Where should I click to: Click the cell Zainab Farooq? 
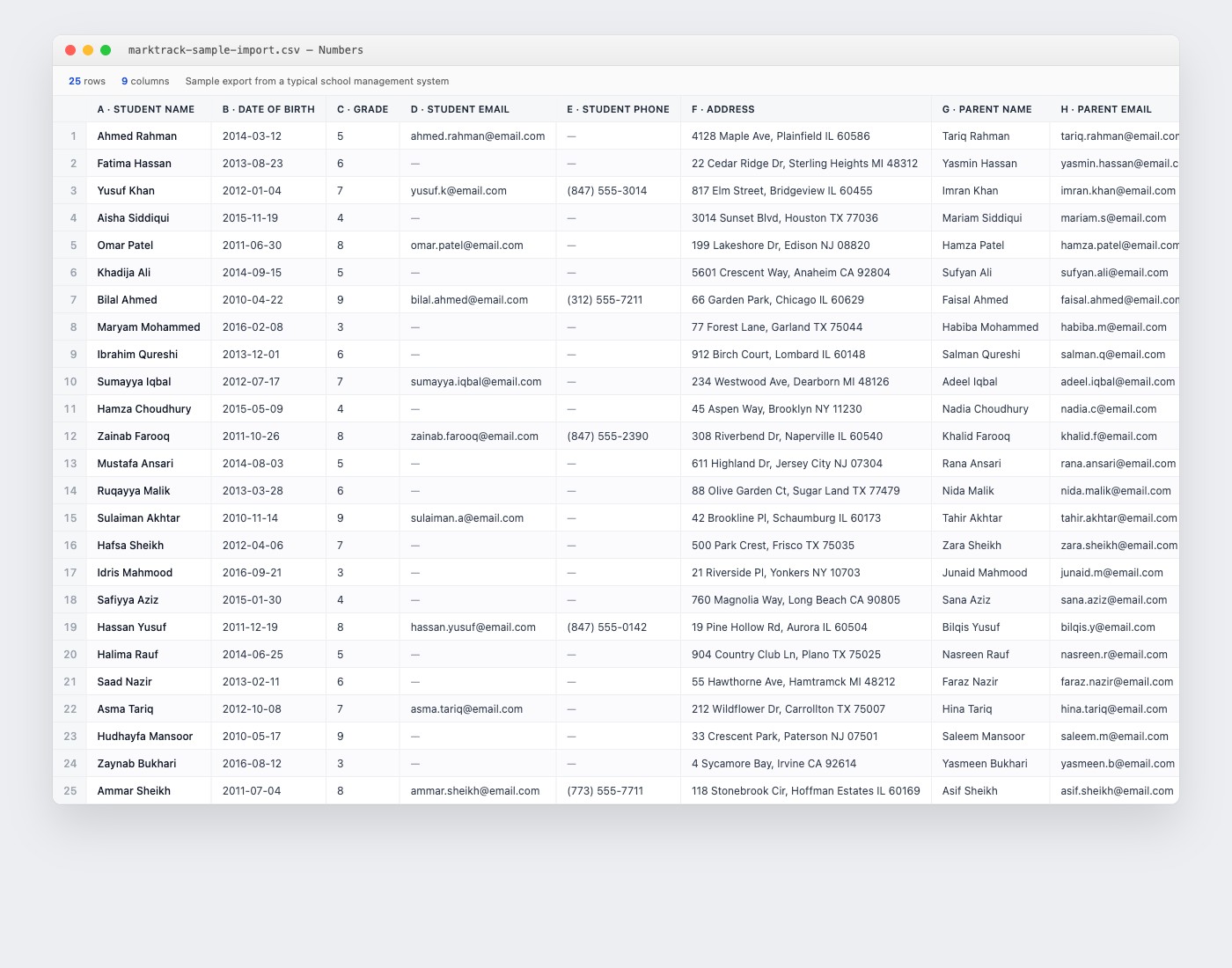(150, 436)
